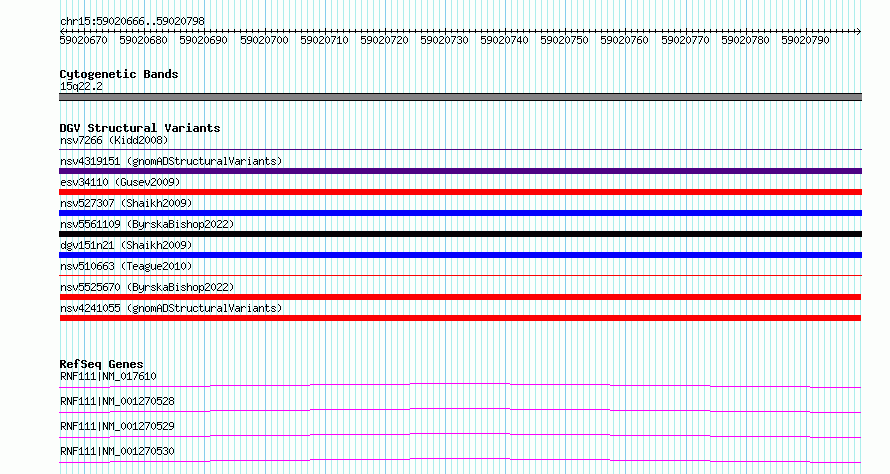Viewport: 890px width, 474px height.
Task: Click the red bar for esv34110
Action: coord(460,192)
